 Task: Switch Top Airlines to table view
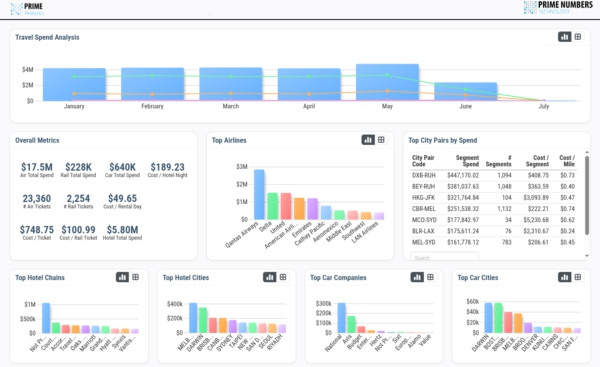[x=381, y=140]
